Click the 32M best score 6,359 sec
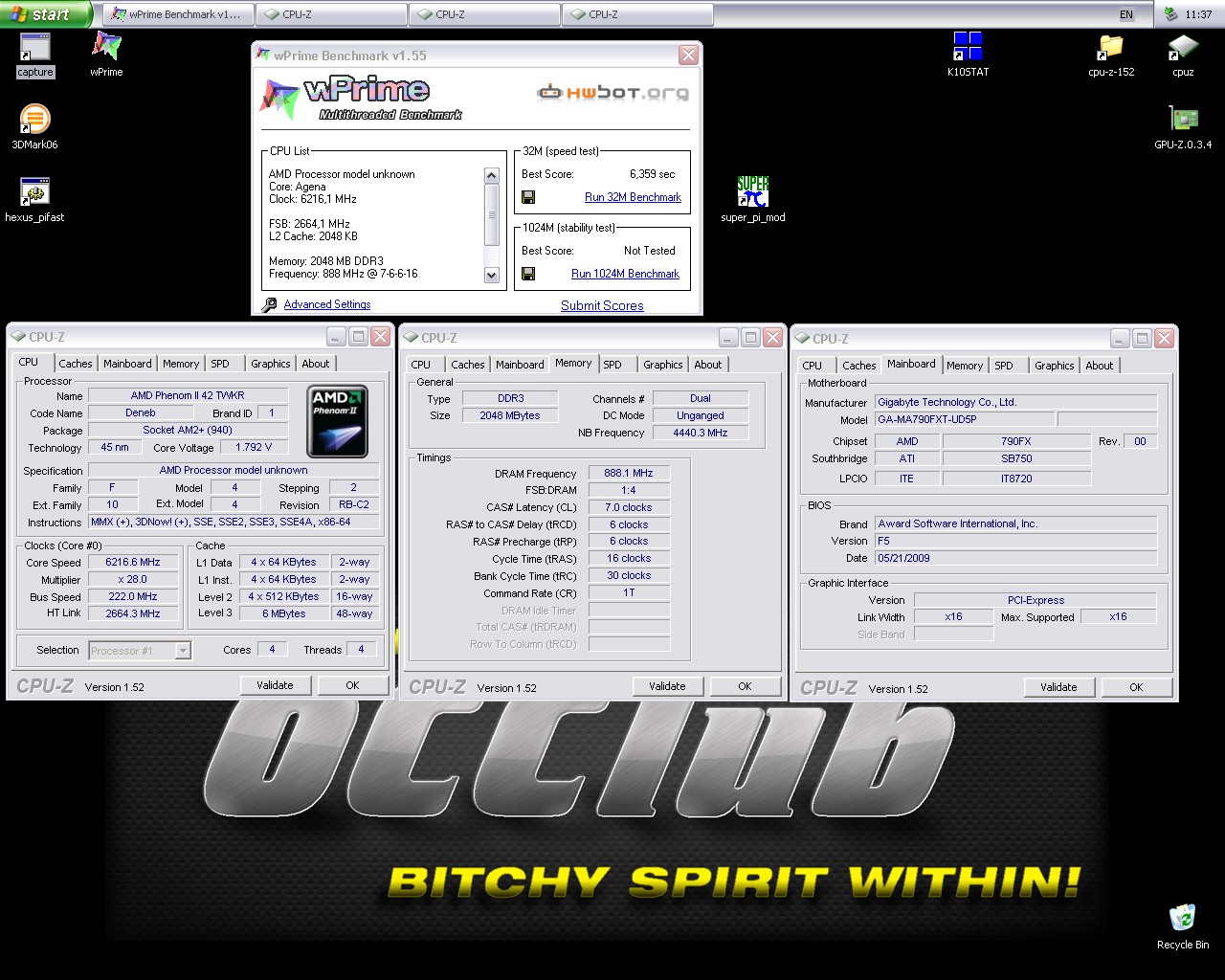1225x980 pixels. tap(652, 174)
